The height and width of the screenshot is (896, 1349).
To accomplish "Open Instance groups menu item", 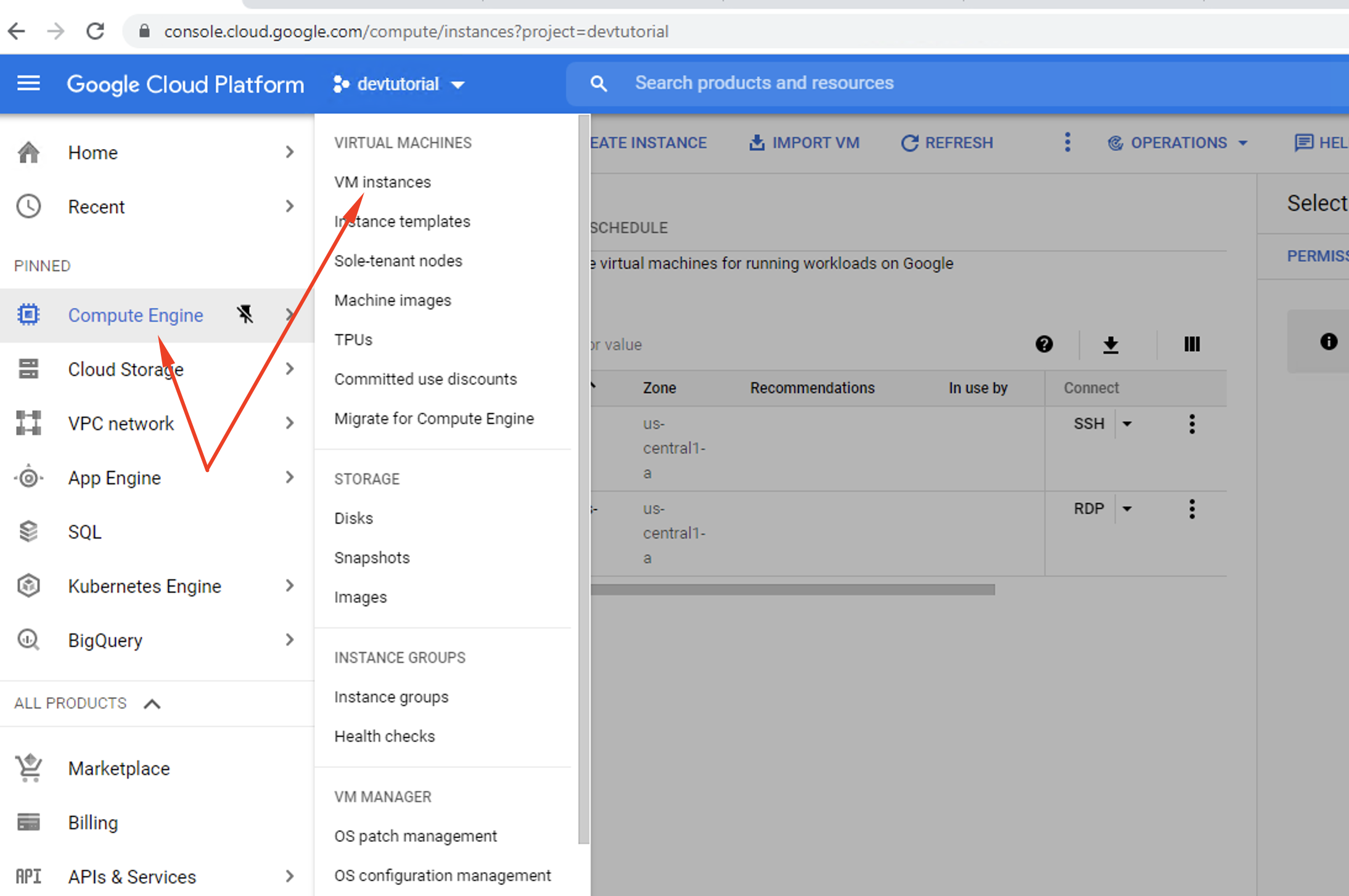I will click(x=391, y=697).
